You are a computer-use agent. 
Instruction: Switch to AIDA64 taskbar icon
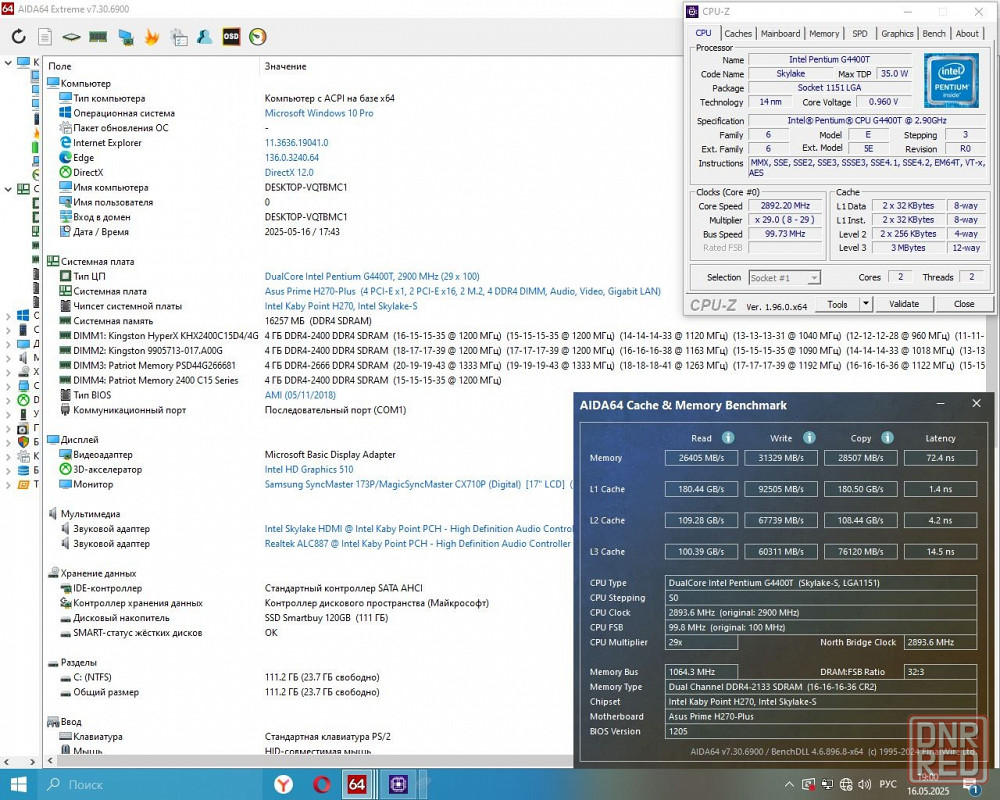point(357,784)
